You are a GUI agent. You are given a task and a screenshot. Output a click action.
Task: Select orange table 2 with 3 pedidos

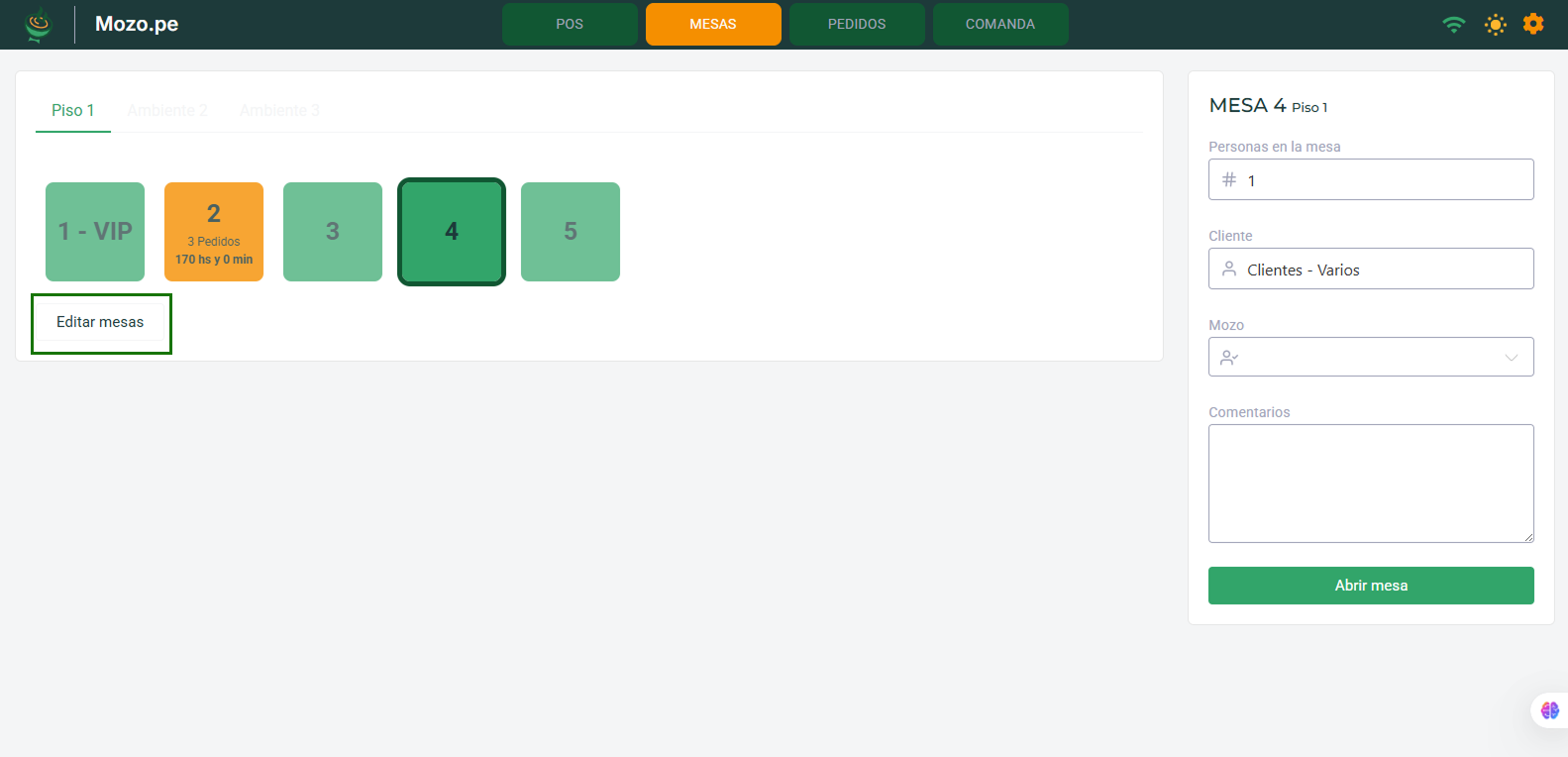click(214, 232)
